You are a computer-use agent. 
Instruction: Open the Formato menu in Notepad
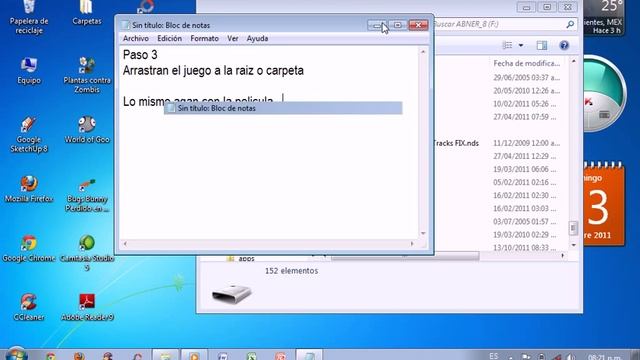point(204,38)
